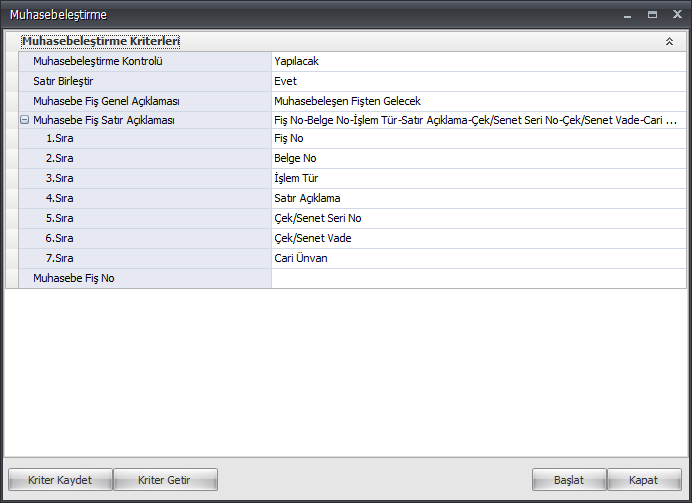Select the 6.Sıra value Çek/Senet Vade

(478, 238)
